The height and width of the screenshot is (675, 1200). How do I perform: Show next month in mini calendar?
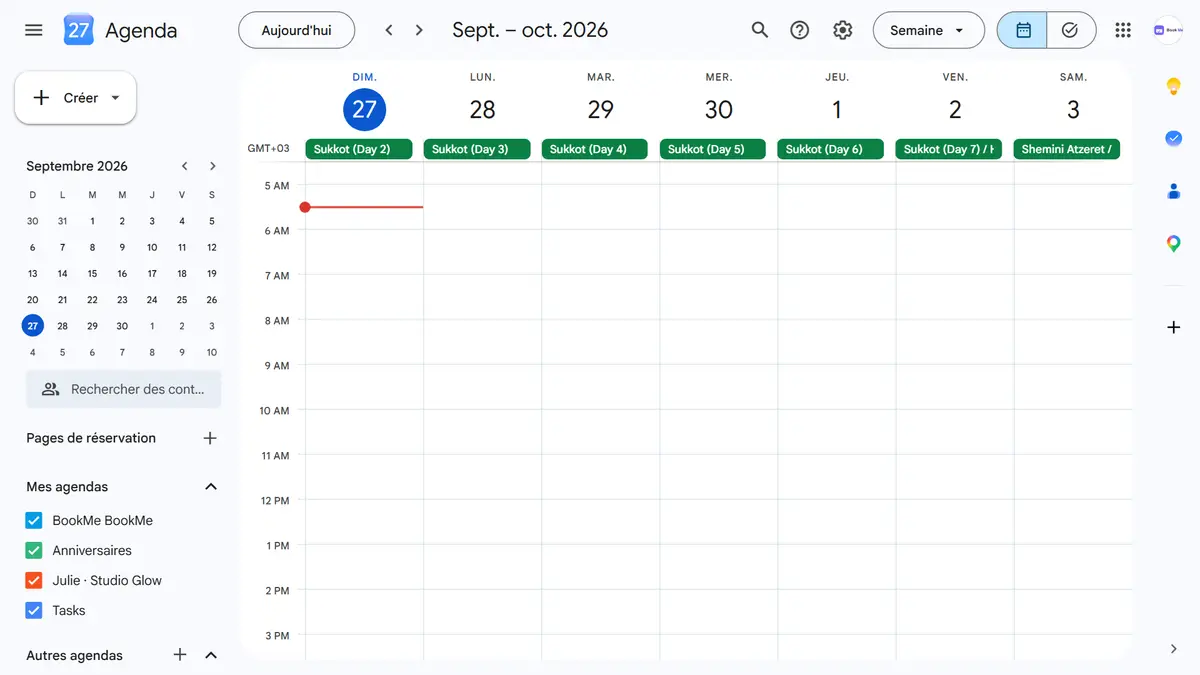pyautogui.click(x=212, y=166)
